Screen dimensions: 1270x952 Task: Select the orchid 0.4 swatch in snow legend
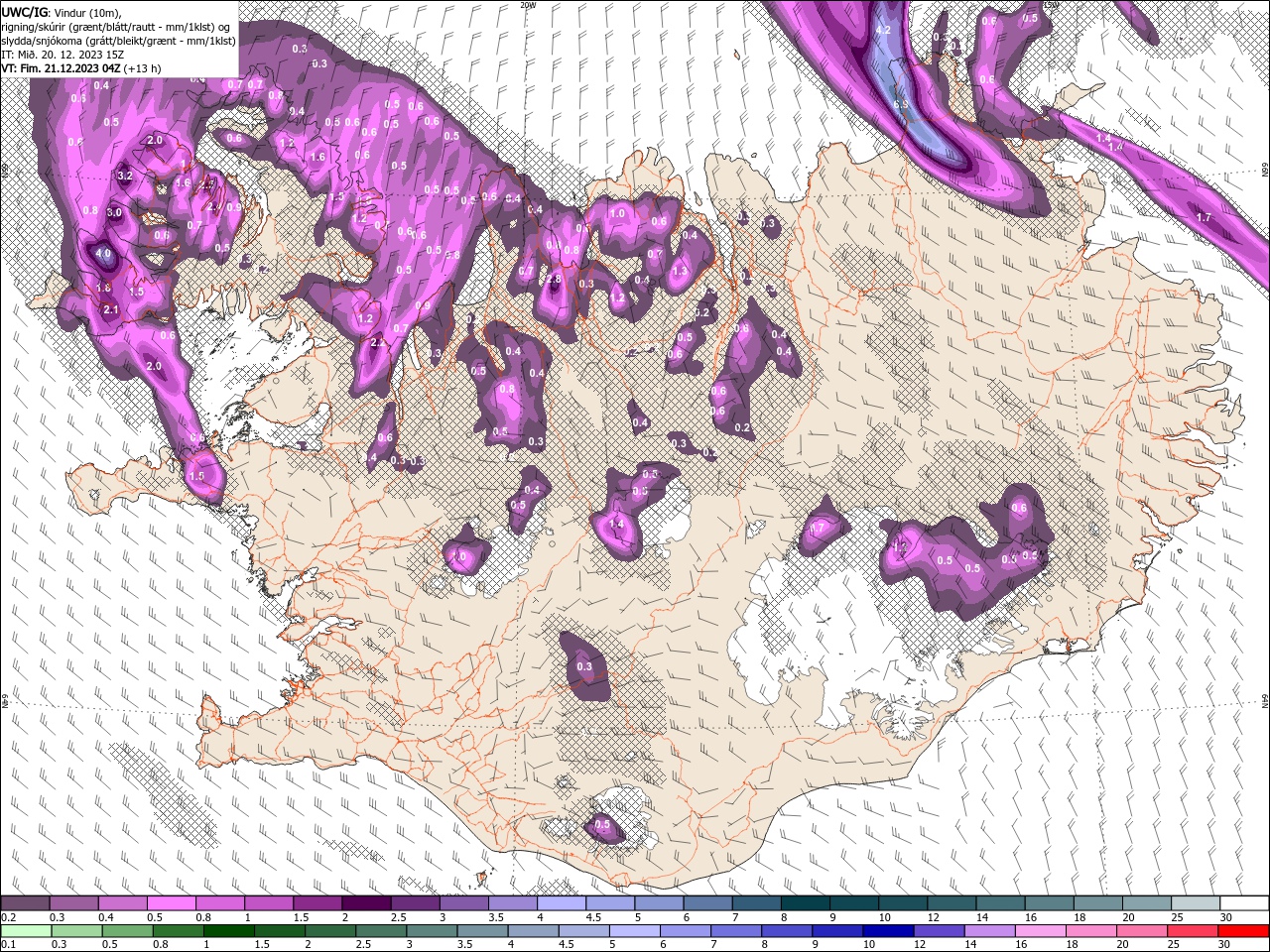tap(122, 903)
